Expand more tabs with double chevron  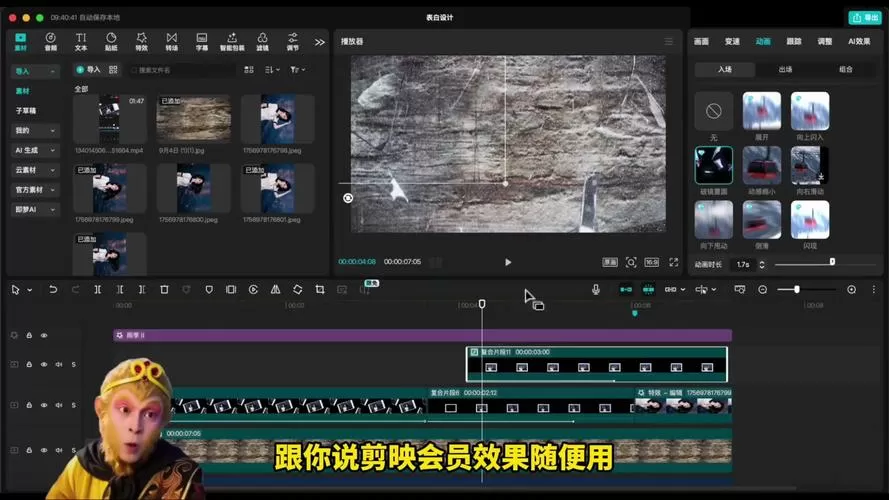click(320, 42)
